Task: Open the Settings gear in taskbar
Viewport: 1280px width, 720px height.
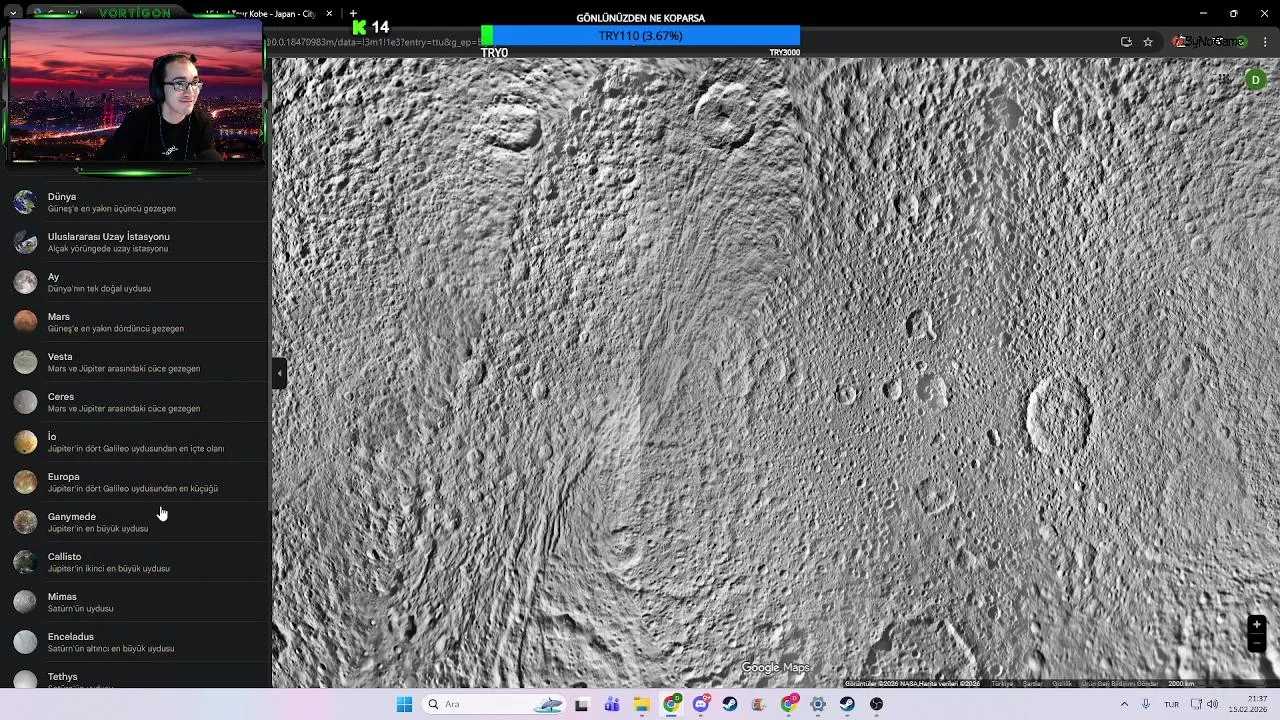Action: pyautogui.click(x=818, y=704)
